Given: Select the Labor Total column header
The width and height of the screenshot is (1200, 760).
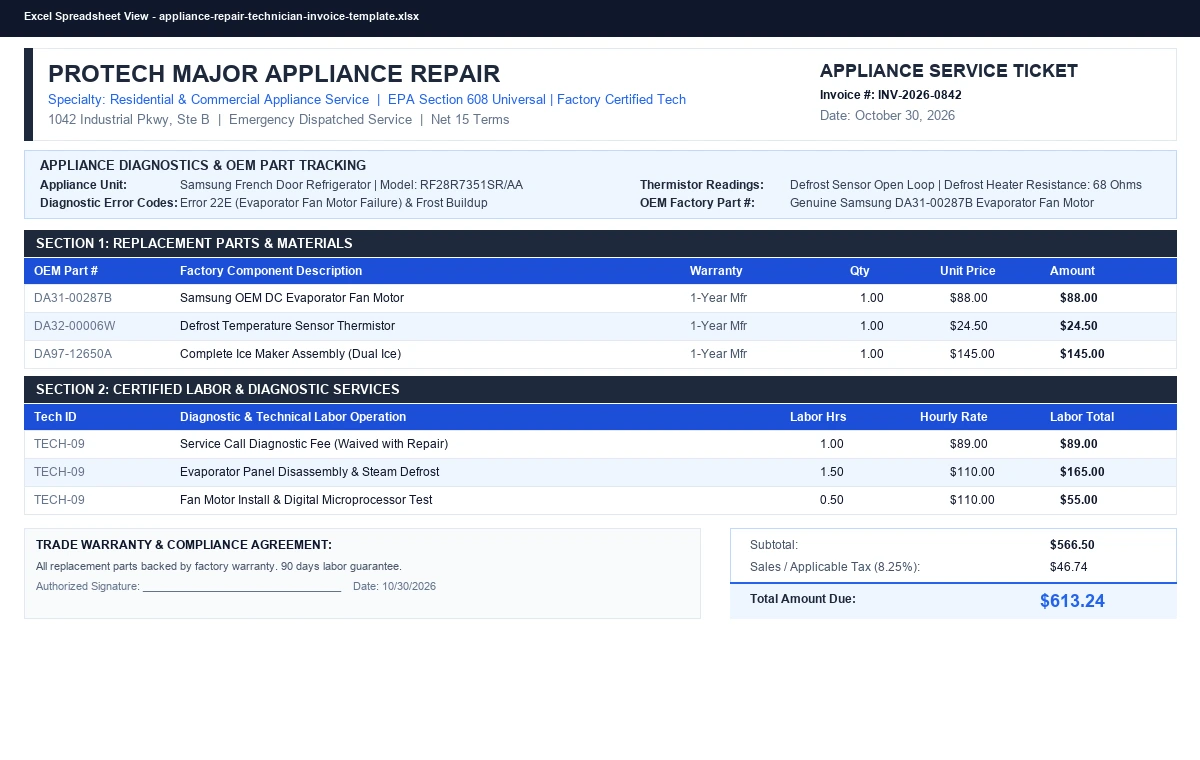Looking at the screenshot, I should pyautogui.click(x=1082, y=417).
